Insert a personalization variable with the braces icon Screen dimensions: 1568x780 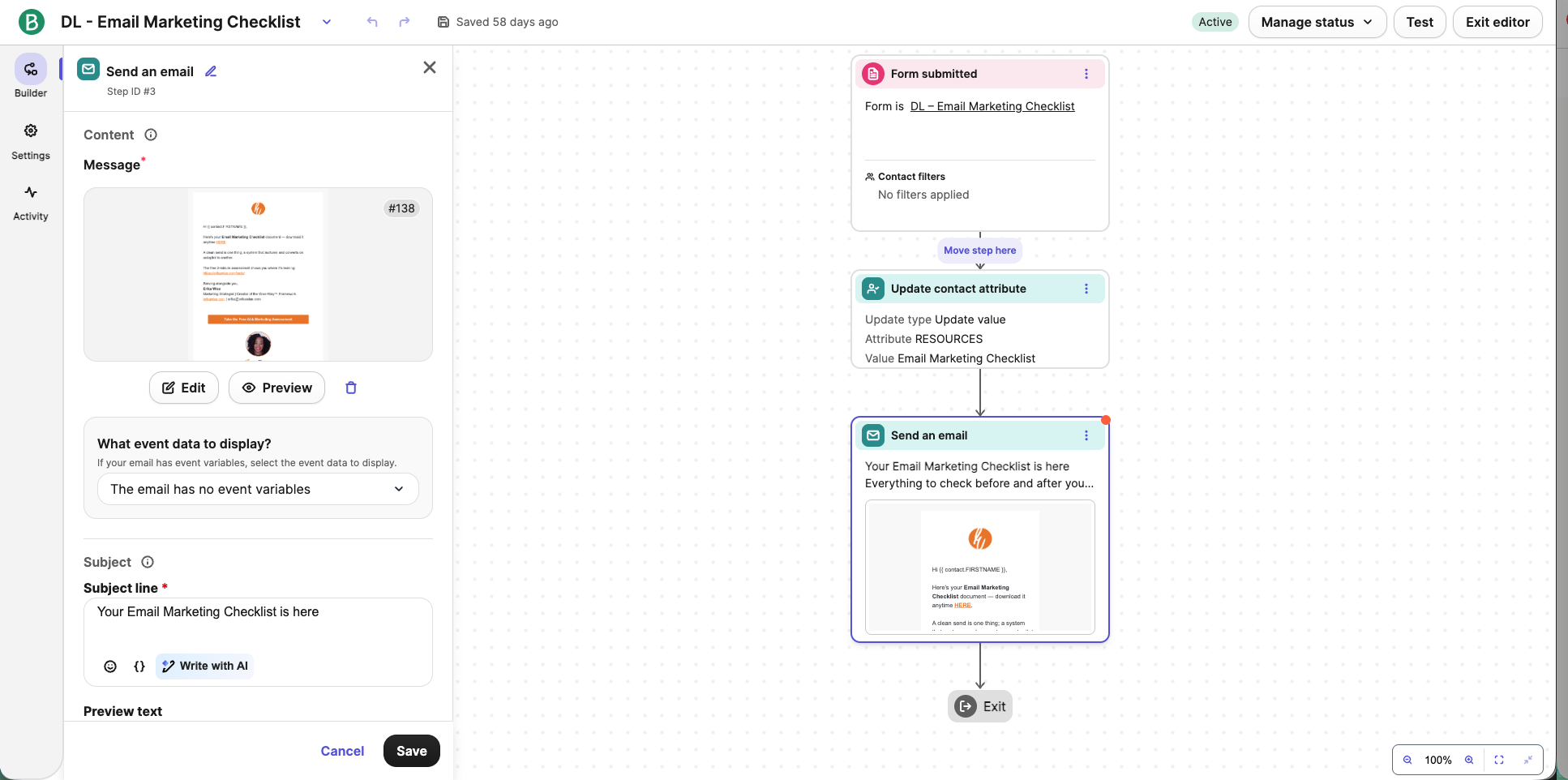pos(139,666)
